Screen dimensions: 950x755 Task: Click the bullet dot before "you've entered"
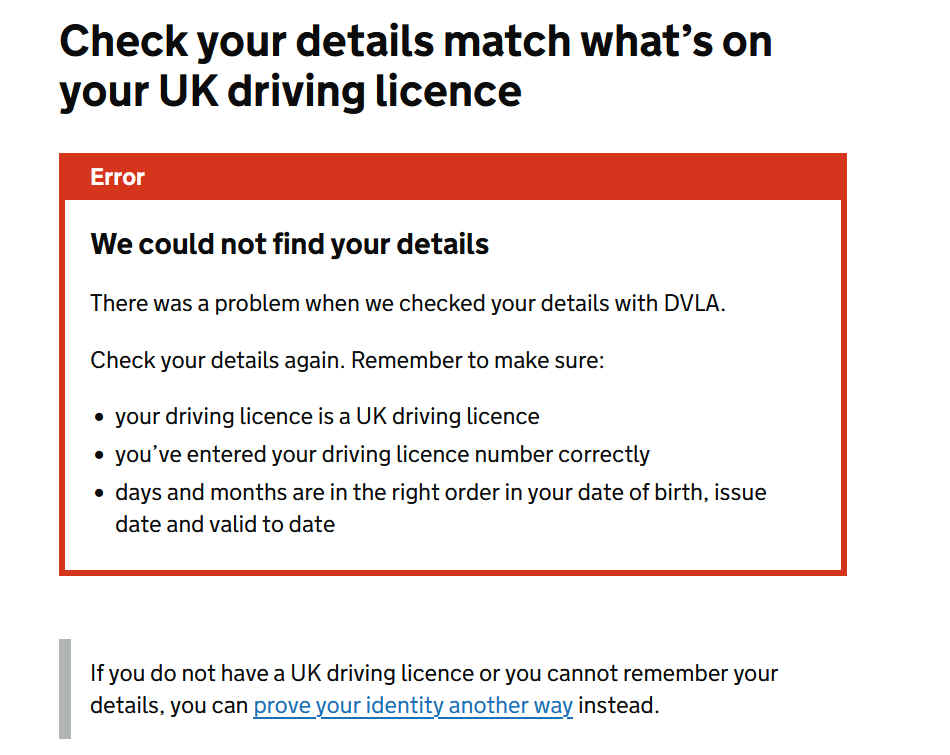point(99,455)
